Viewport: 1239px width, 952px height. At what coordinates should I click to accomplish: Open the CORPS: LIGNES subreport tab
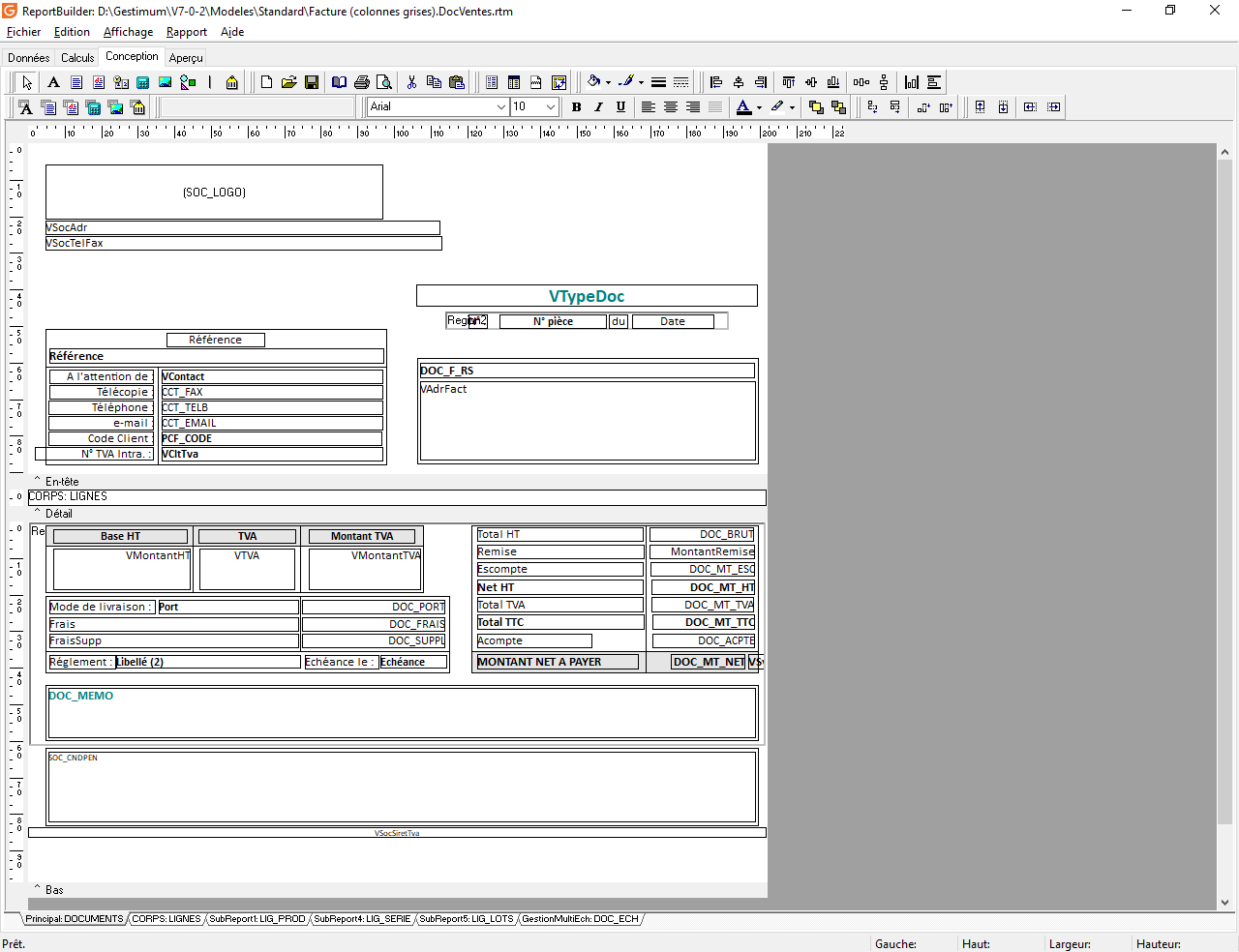166,919
